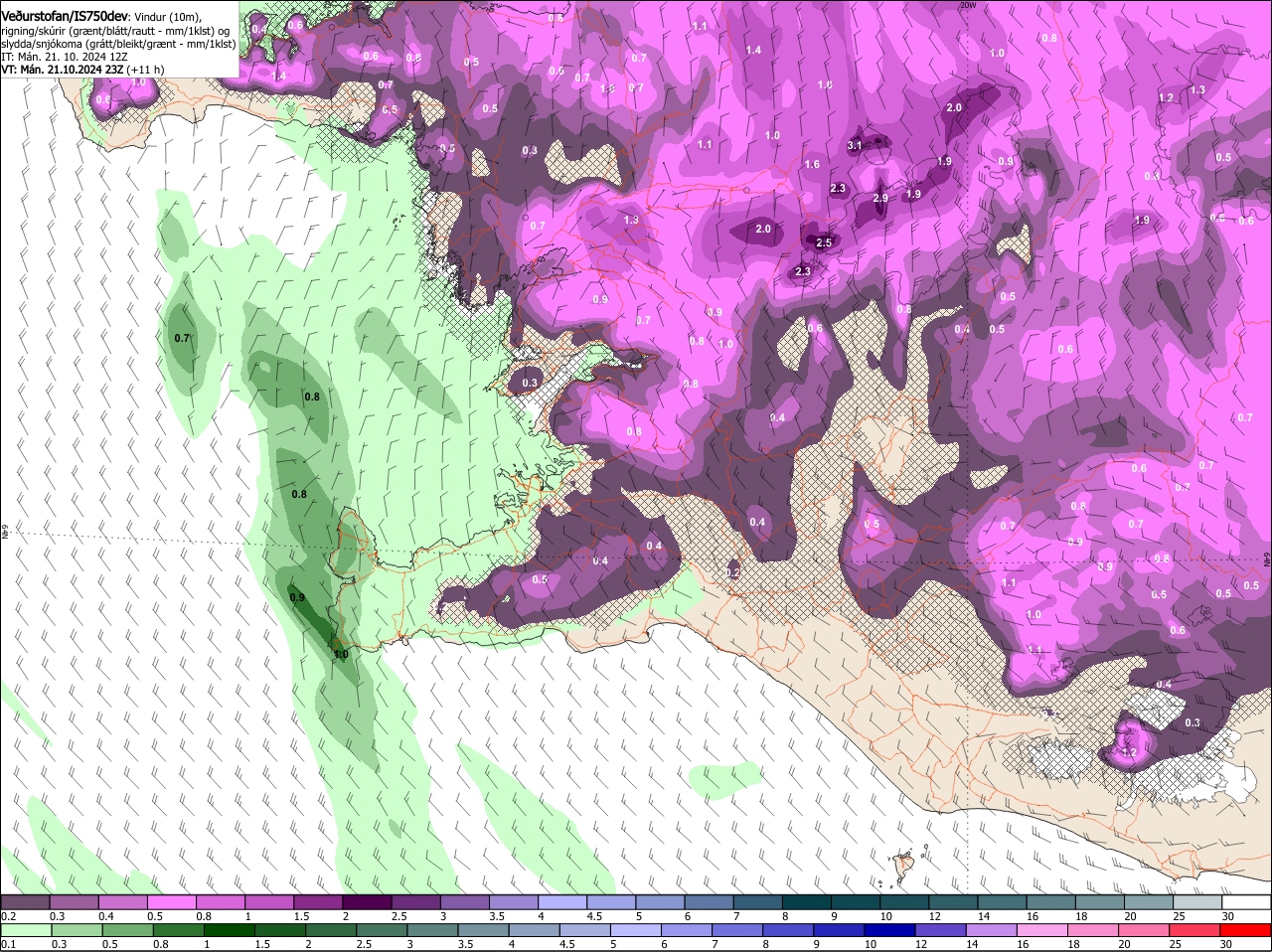Click top legend white swatch after 30
The image size is (1272, 952).
point(1246,901)
